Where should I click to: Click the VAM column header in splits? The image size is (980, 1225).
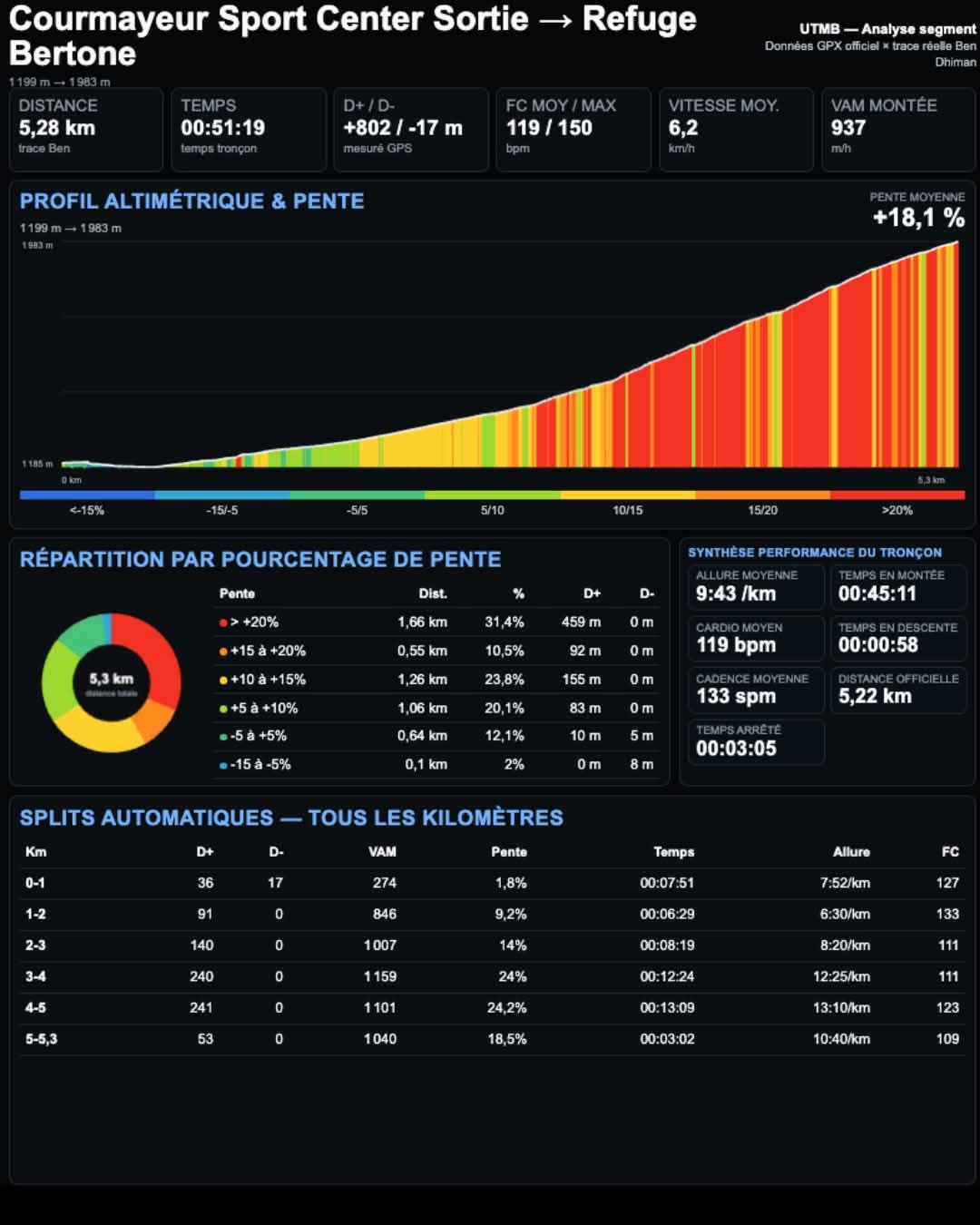pos(382,852)
